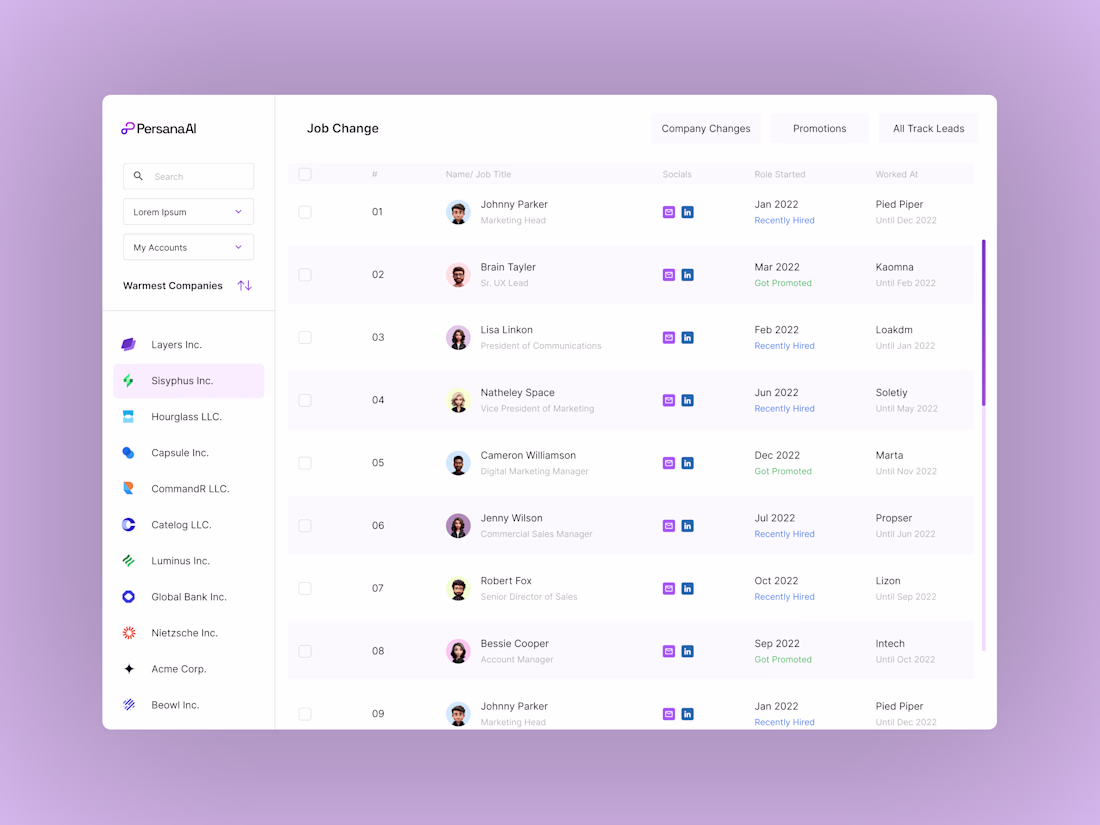Click the Sisyphus Inc. lightning icon
The image size is (1100, 825).
pyautogui.click(x=128, y=381)
